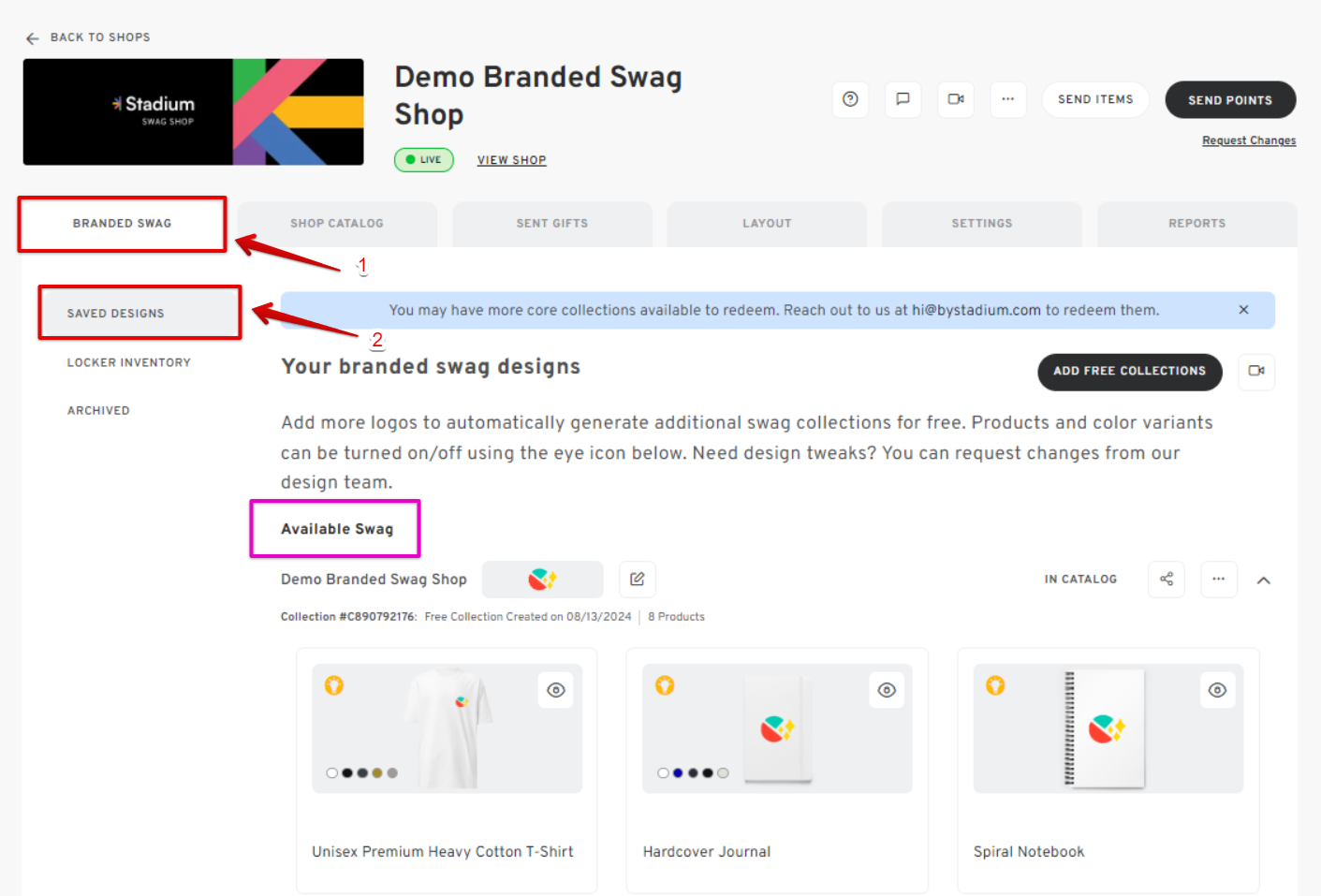1321x896 pixels.
Task: Click the Unisex Premium Heavy Cotton T-Shirt title
Action: pos(443,852)
